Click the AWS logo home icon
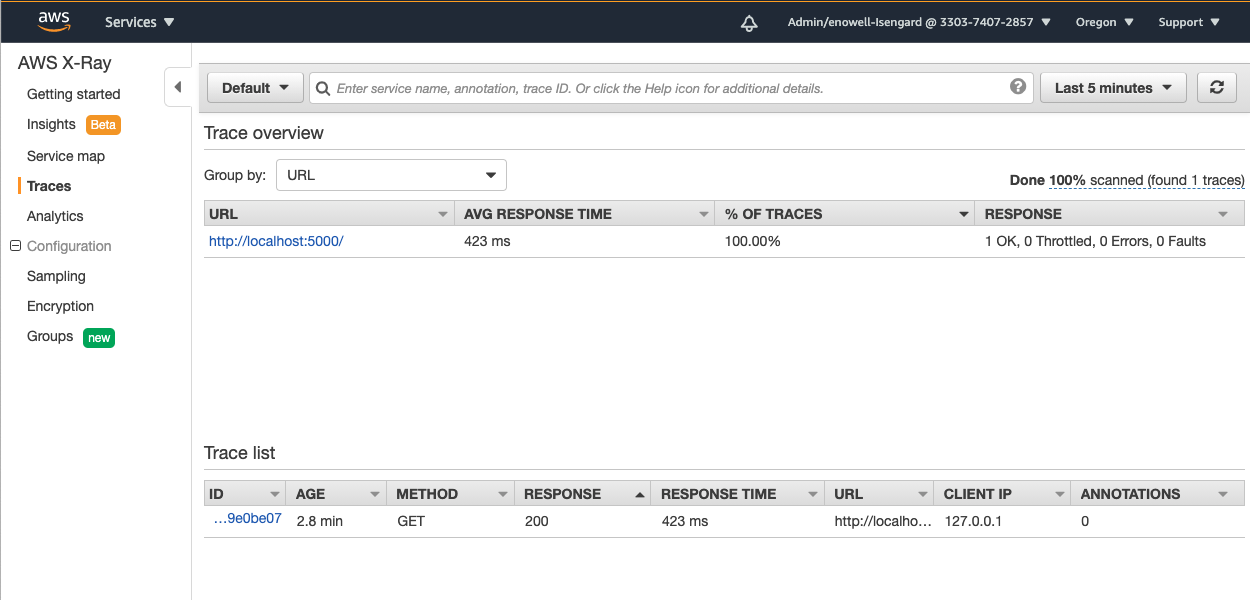 click(x=54, y=21)
